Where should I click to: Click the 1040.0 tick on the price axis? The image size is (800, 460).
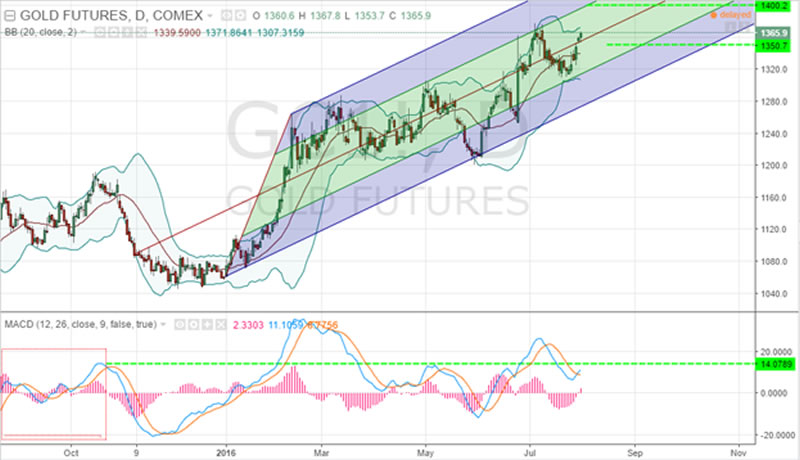(x=773, y=294)
